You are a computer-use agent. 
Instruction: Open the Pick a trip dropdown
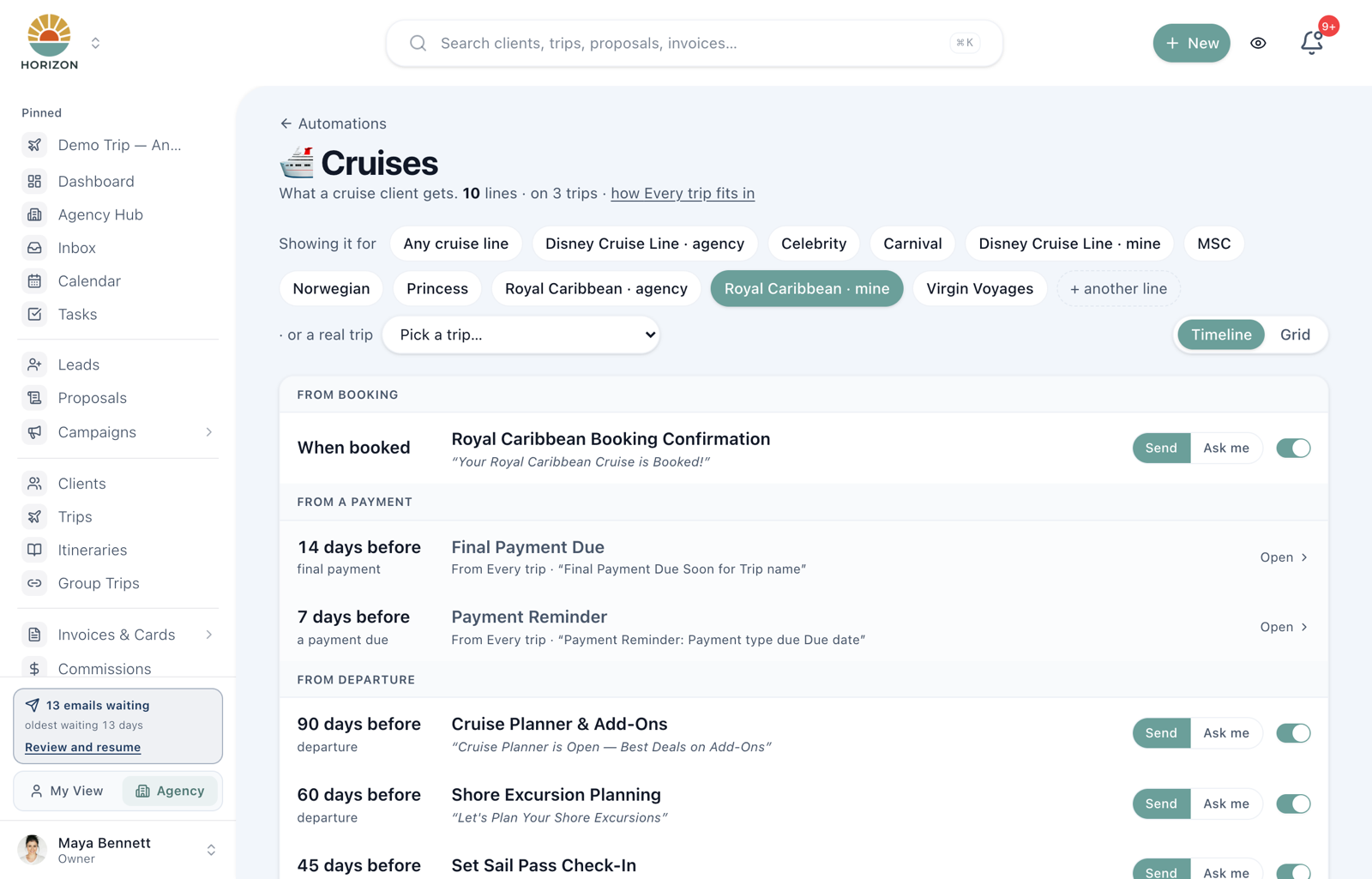pyautogui.click(x=521, y=334)
